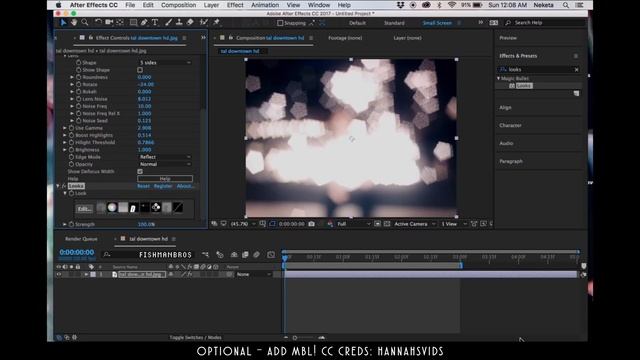Image resolution: width=640 pixels, height=360 pixels.
Task: Take a snapshot with camera icon
Action: click(x=311, y=224)
